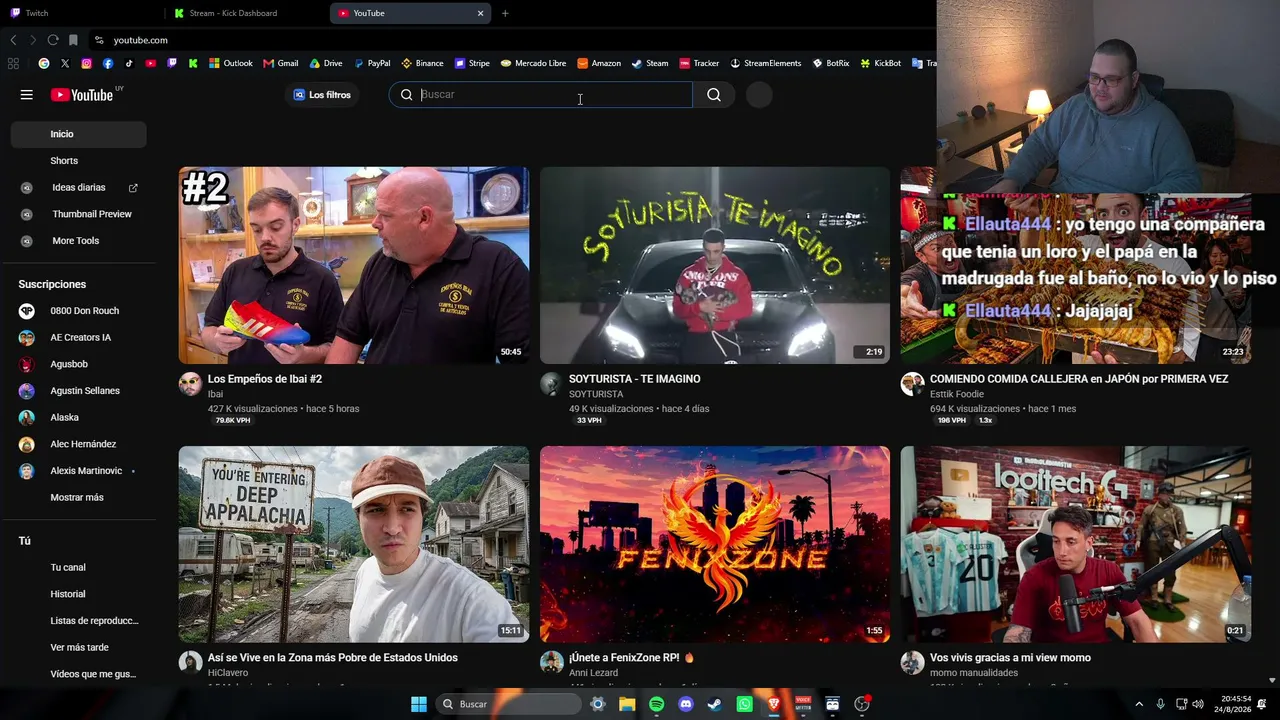The image size is (1280, 720).
Task: Open the Mercado Libre bookmark
Action: click(x=534, y=63)
